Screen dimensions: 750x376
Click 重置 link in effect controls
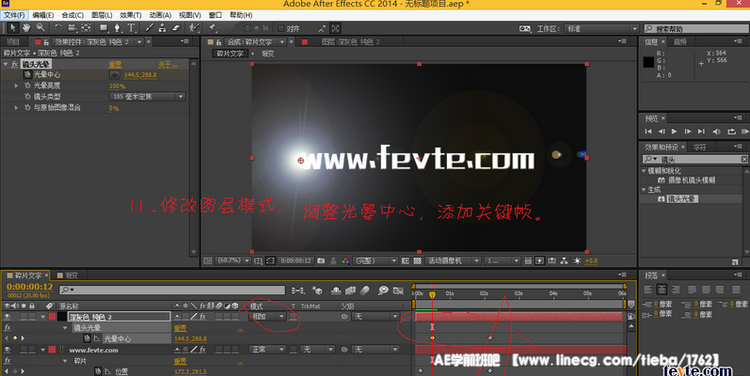[x=115, y=64]
